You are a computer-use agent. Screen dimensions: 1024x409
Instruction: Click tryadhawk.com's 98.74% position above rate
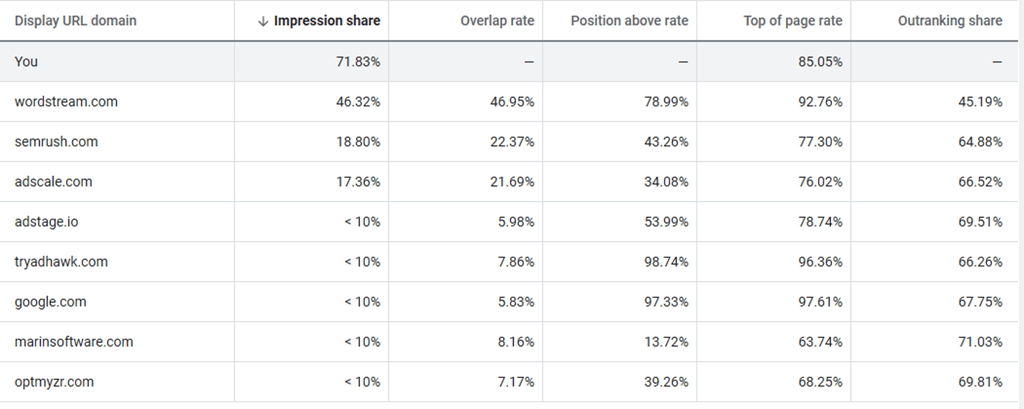pyautogui.click(x=666, y=262)
